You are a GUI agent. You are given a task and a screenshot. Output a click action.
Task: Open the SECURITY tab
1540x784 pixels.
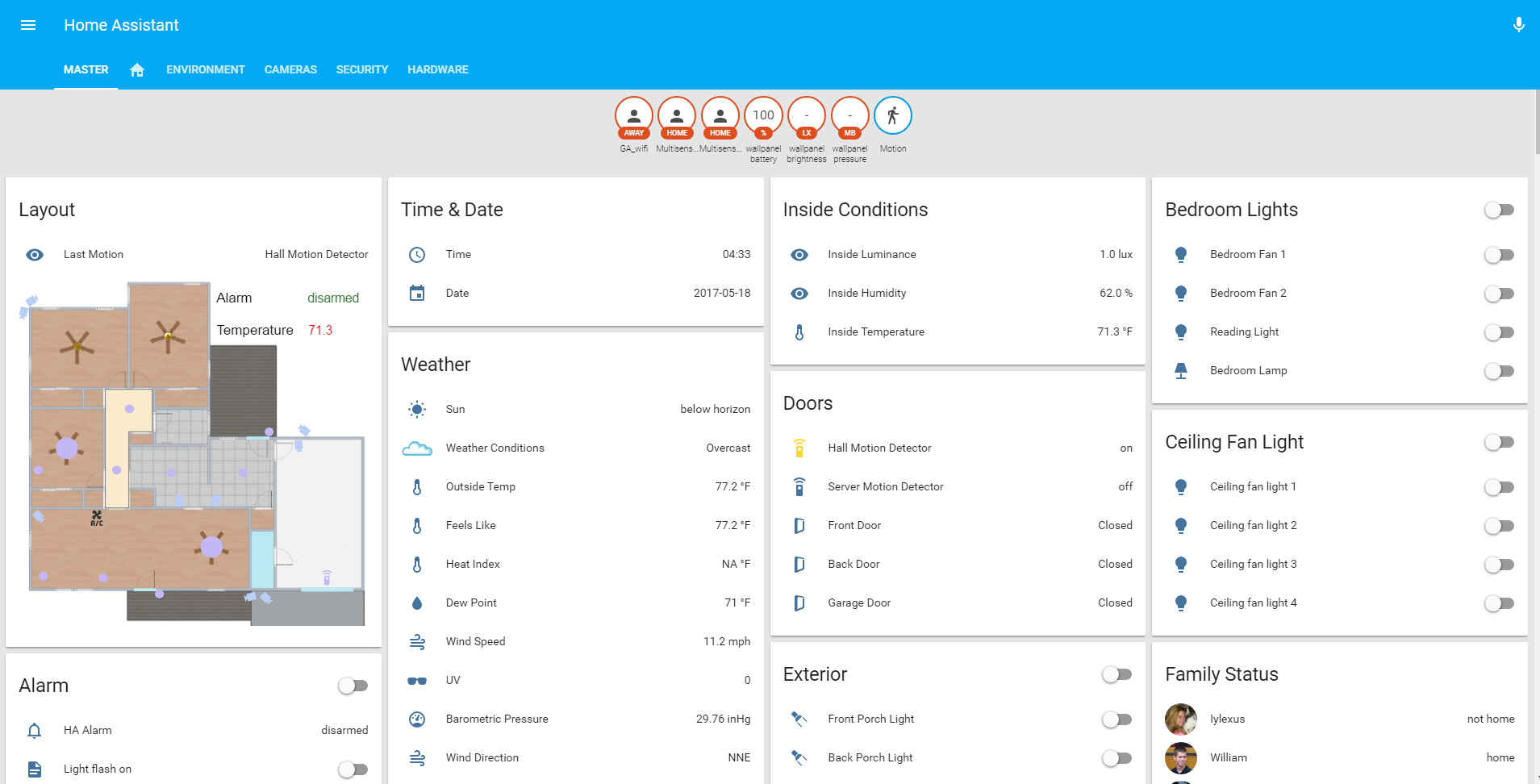[x=361, y=69]
